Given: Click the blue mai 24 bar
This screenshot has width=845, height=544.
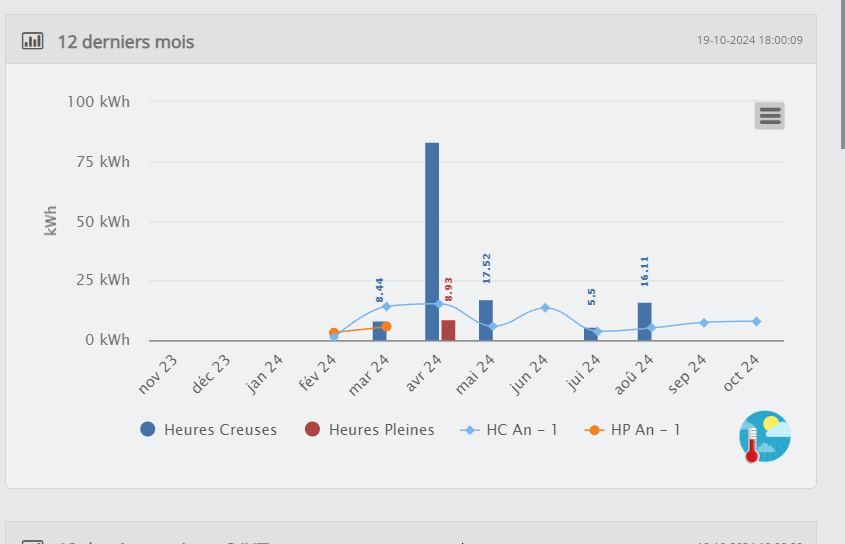Looking at the screenshot, I should click(486, 320).
